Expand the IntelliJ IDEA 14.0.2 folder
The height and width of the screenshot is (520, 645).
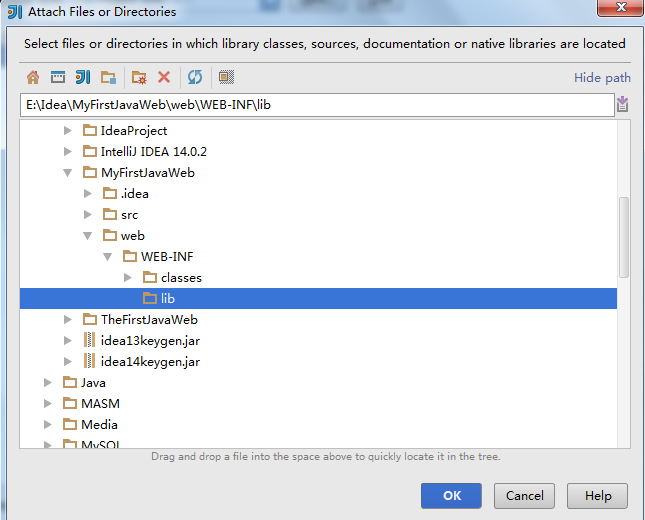(x=68, y=151)
